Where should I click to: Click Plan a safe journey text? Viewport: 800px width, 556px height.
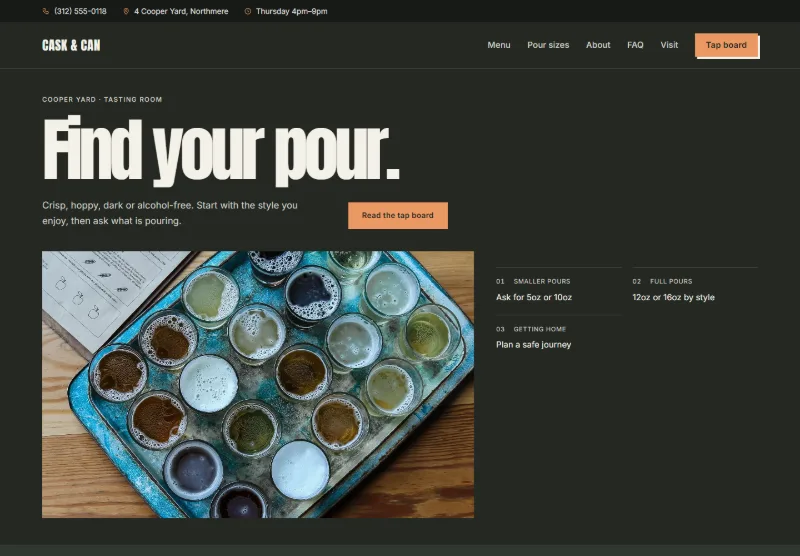tap(533, 345)
